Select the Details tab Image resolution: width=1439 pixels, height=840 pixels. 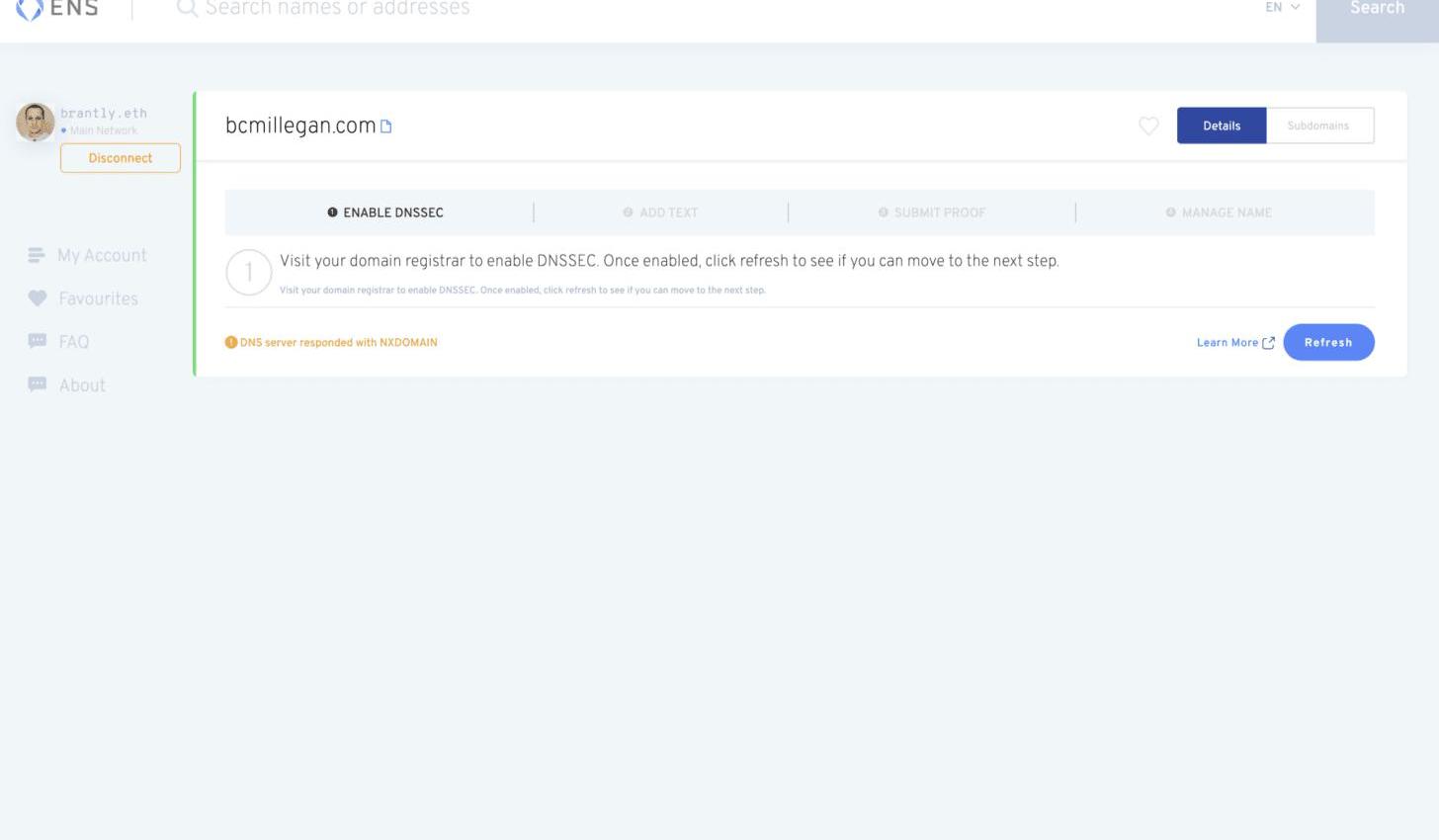click(1222, 126)
